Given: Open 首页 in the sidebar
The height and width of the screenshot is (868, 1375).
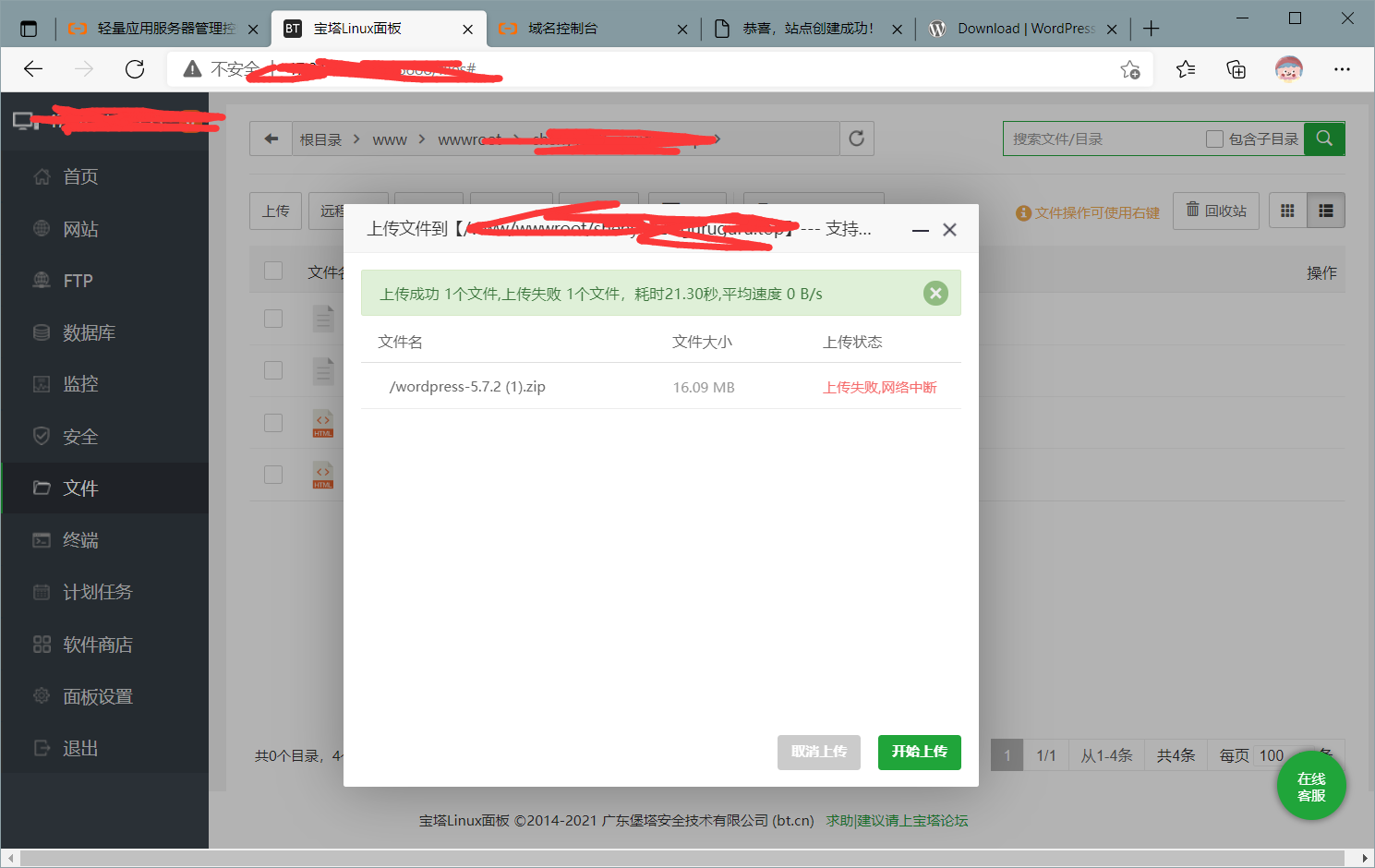Looking at the screenshot, I should 105,176.
